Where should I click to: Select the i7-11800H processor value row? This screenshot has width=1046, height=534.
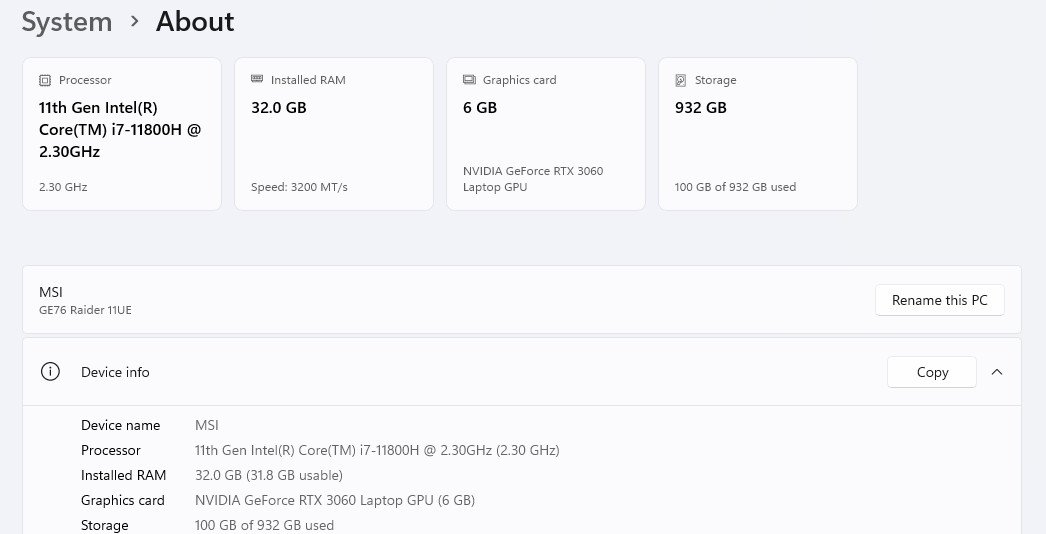(377, 451)
